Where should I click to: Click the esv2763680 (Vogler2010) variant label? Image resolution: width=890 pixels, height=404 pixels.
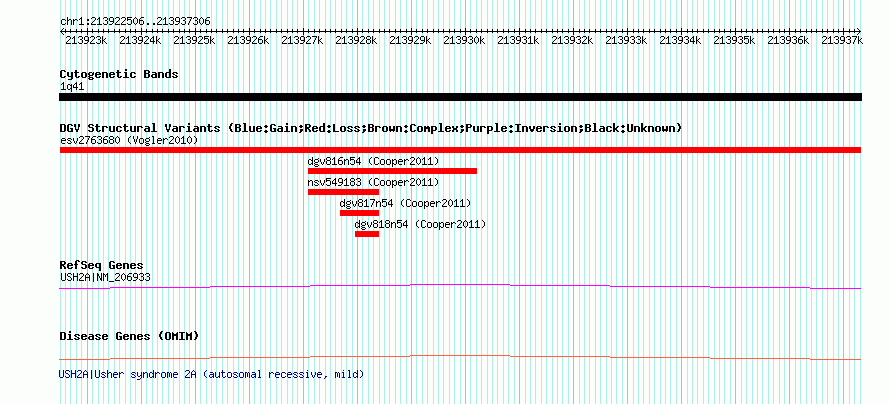pos(129,140)
